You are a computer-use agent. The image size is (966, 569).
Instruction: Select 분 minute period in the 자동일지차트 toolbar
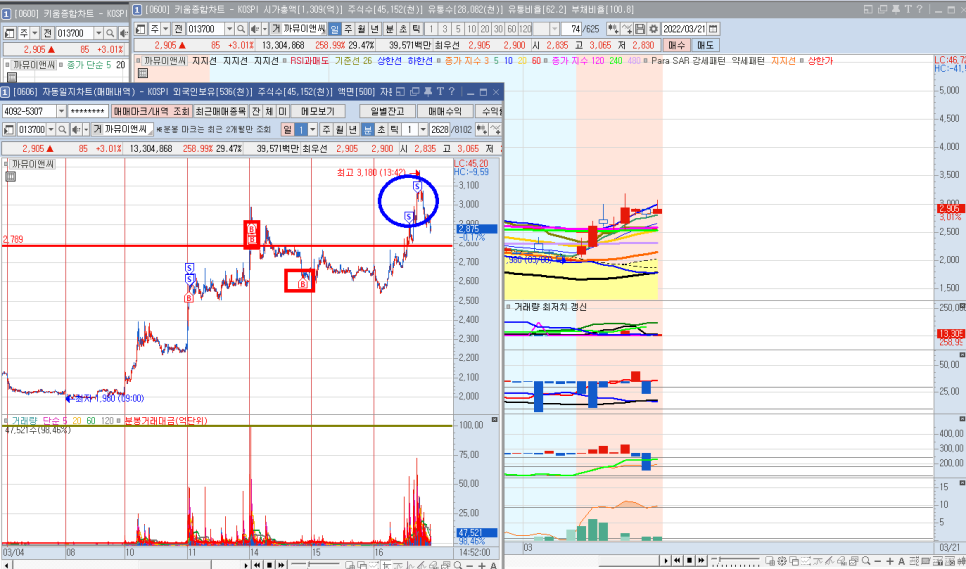point(367,129)
